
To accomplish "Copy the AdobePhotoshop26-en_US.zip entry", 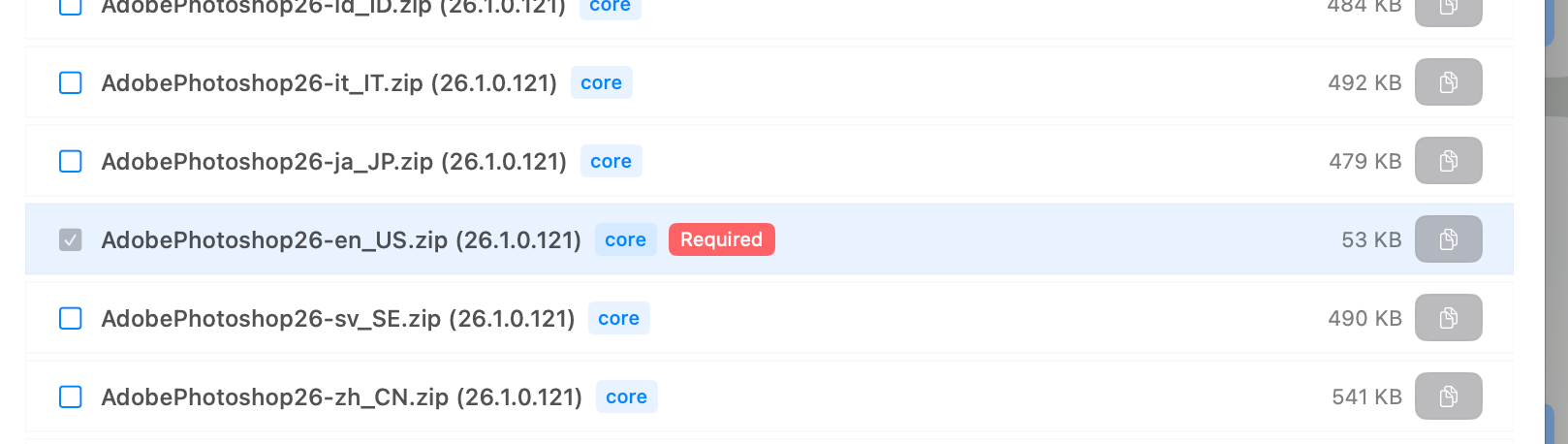I will [x=1448, y=239].
